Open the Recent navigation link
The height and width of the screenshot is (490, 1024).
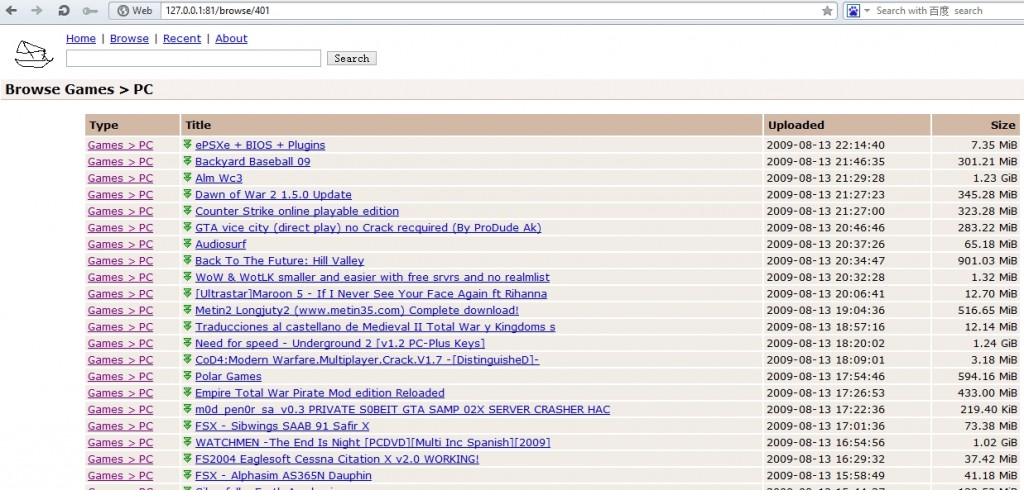(x=182, y=39)
